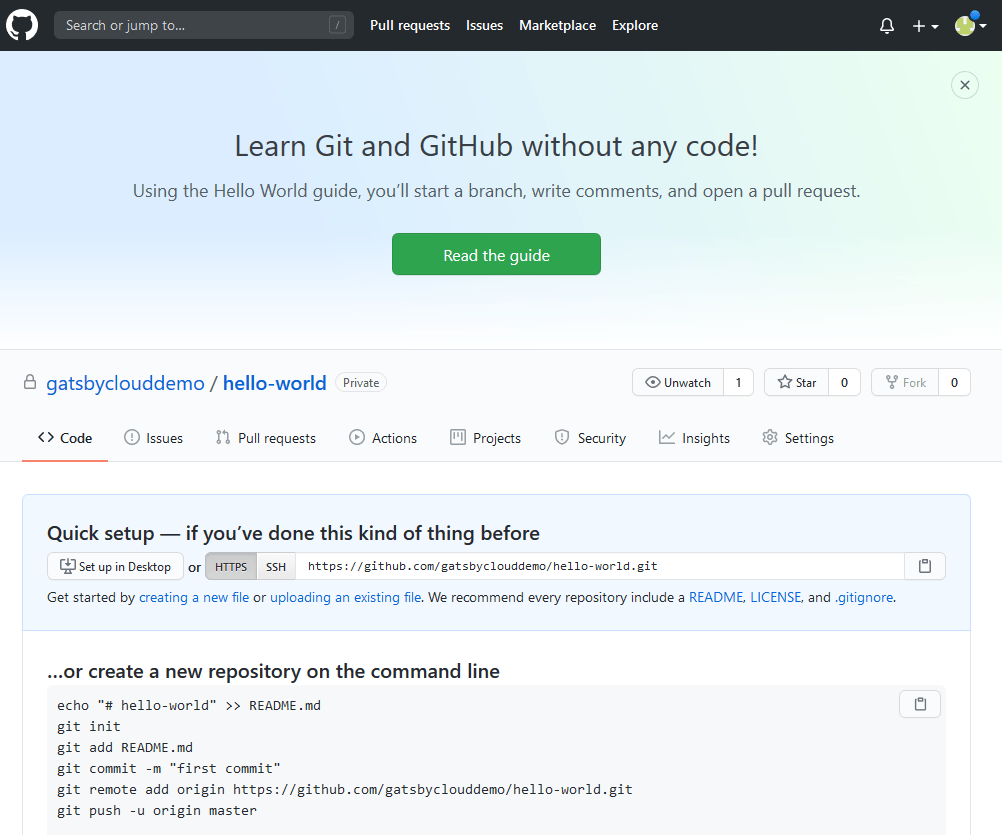Open the README link
Image resolution: width=1002 pixels, height=835 pixels.
[x=716, y=597]
